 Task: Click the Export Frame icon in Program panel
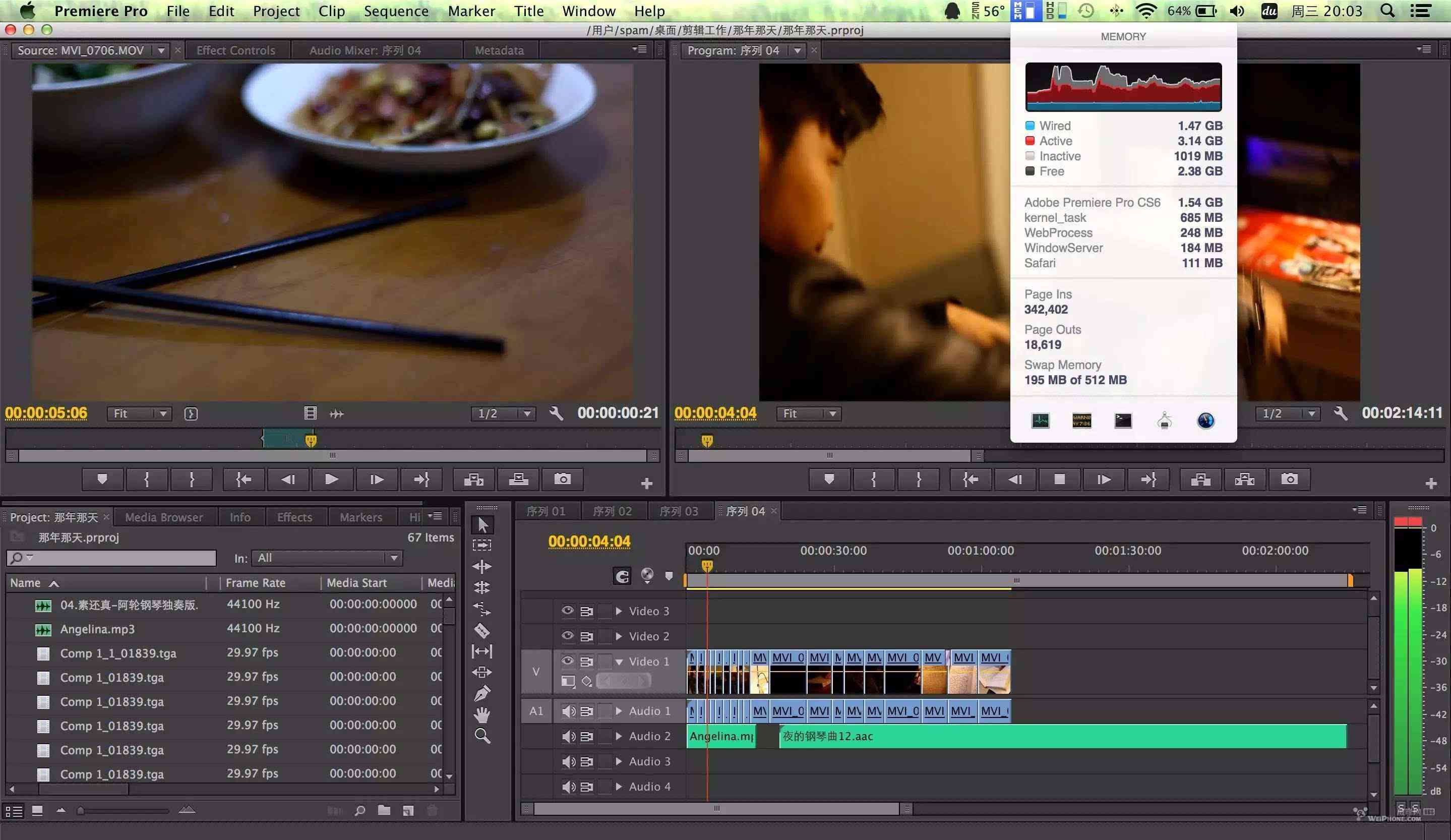point(1290,479)
